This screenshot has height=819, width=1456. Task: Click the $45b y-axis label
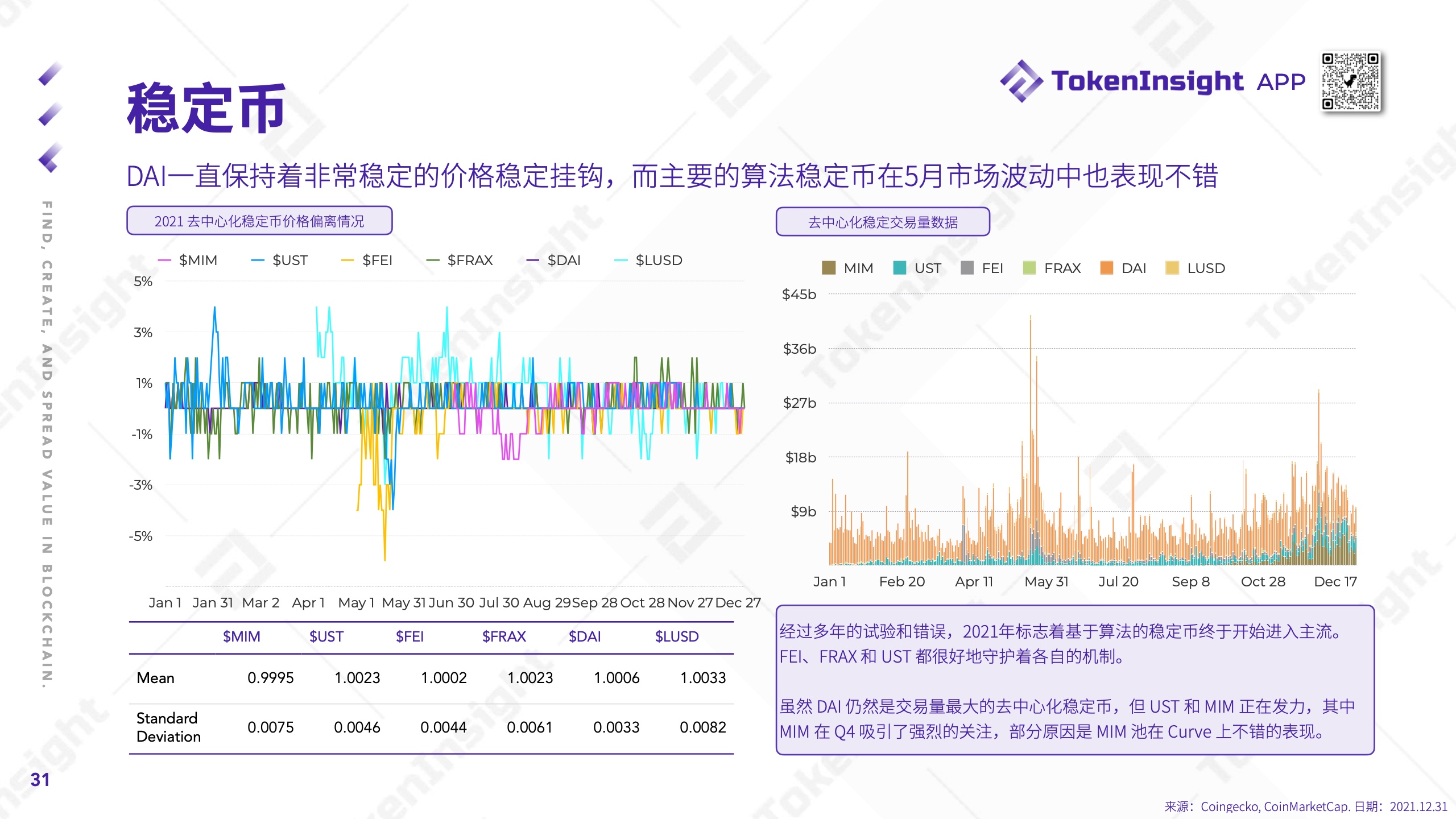(x=799, y=295)
